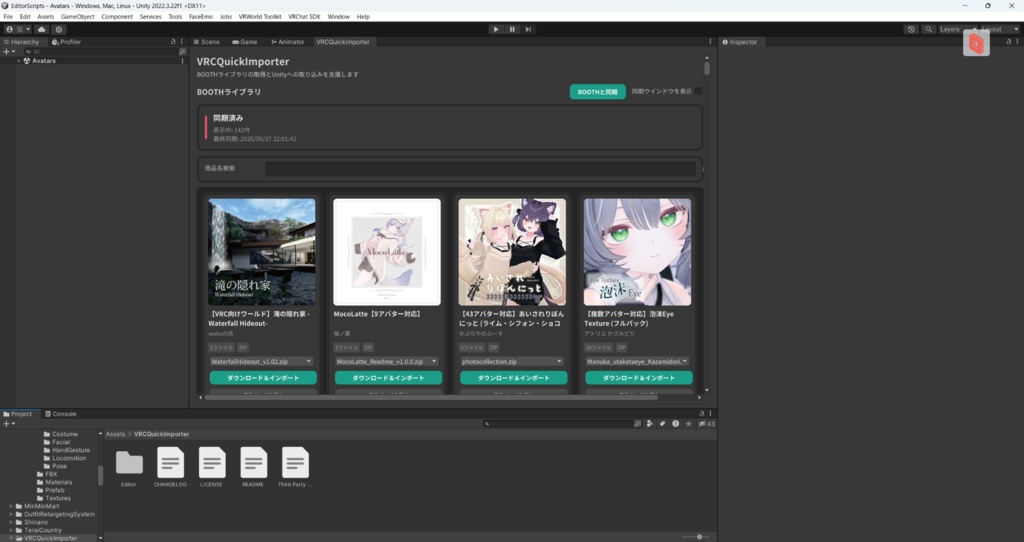The image size is (1024, 542).
Task: Open the Hierarchy add object dropdown
Action: click(x=8, y=52)
